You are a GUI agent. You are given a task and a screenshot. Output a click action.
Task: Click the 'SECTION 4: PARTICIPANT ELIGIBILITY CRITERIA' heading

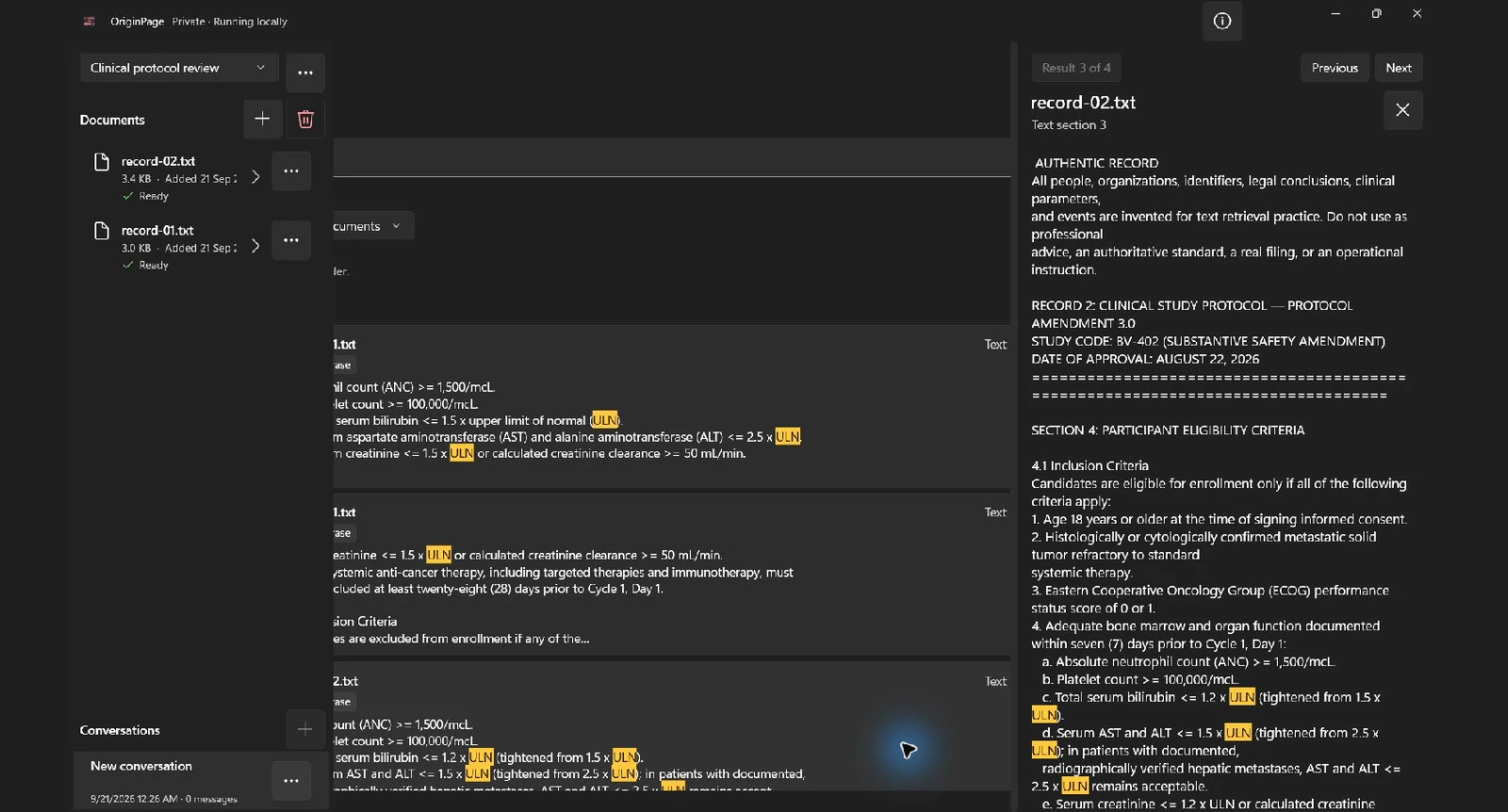coord(1168,430)
